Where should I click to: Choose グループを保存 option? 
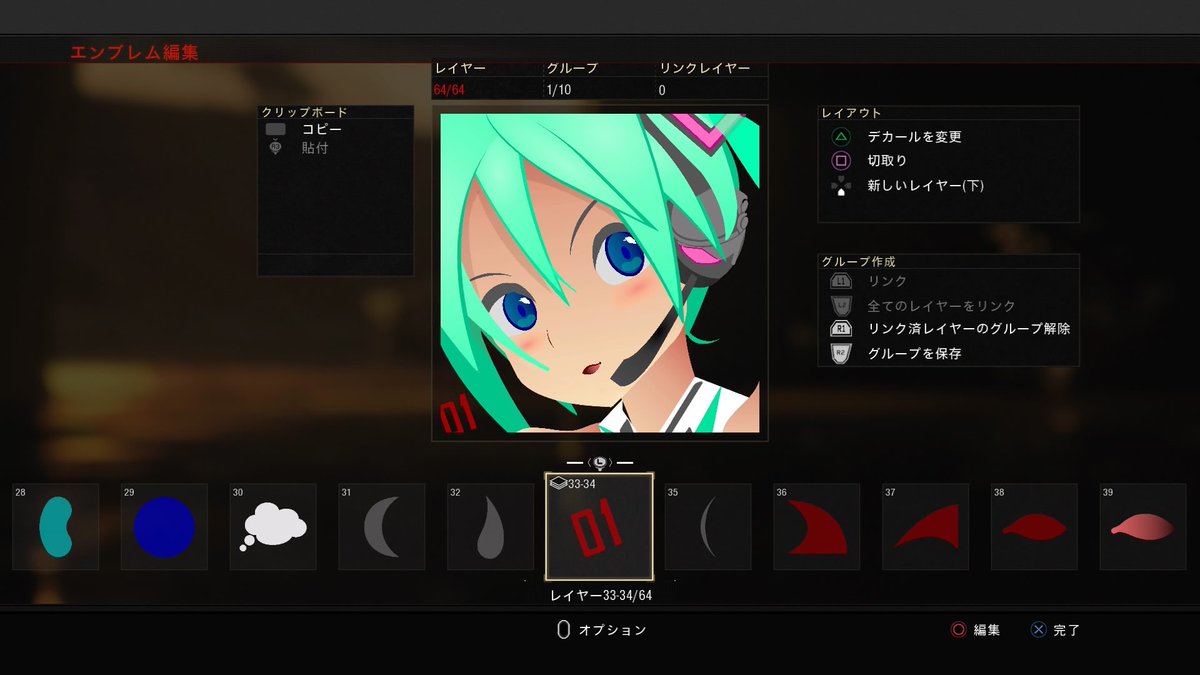[914, 353]
